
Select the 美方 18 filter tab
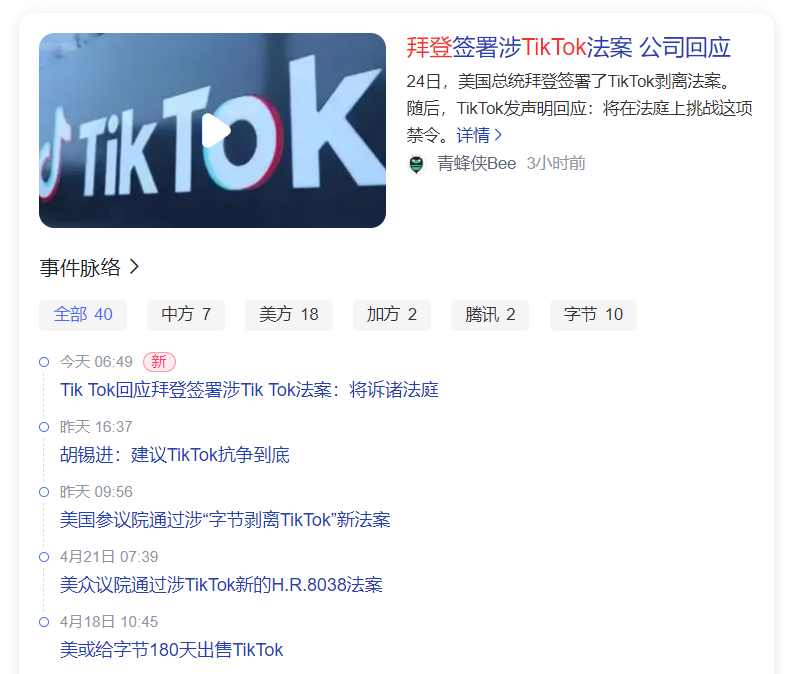point(289,315)
